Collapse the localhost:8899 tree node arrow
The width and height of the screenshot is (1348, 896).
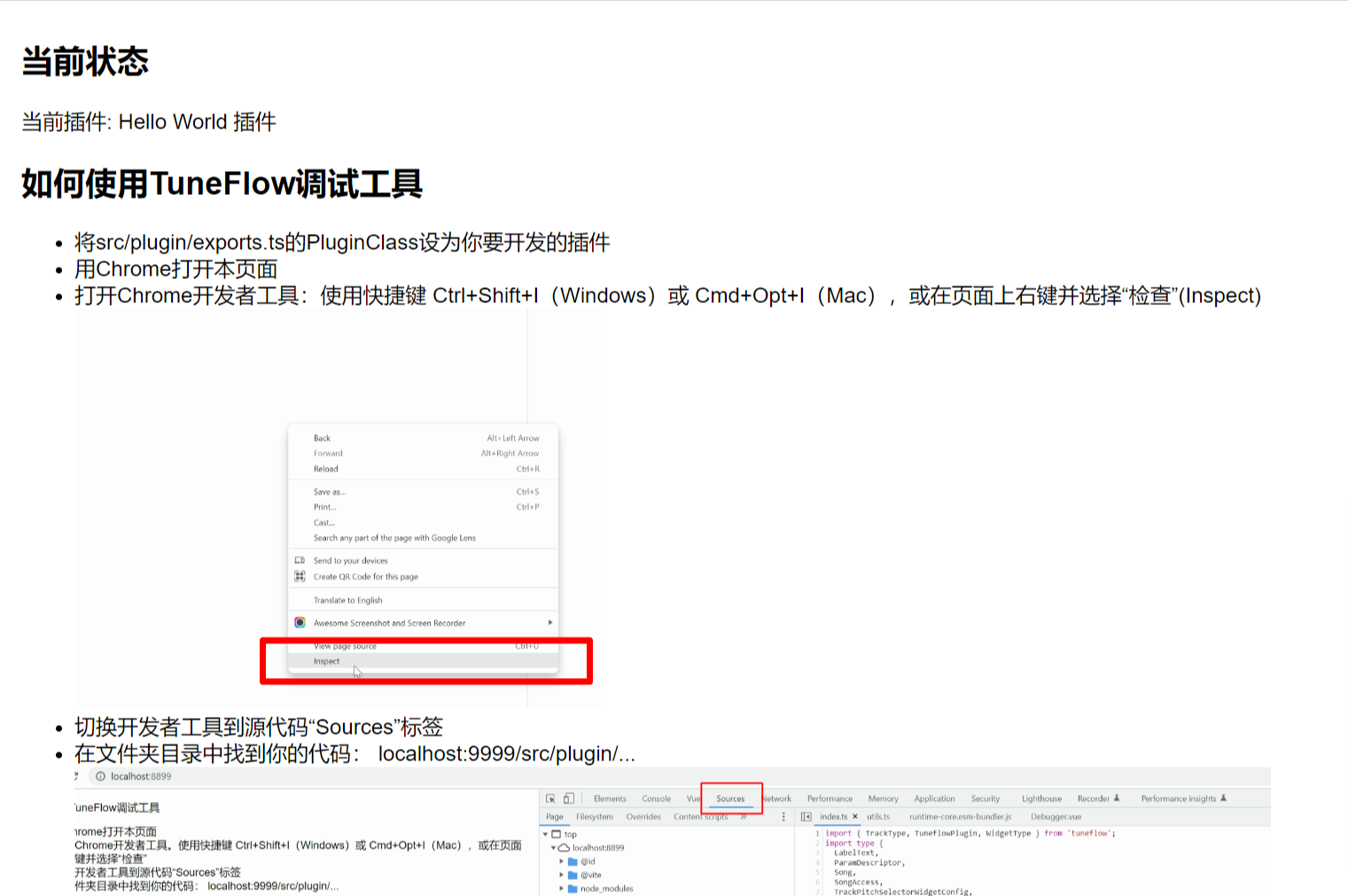click(x=553, y=848)
